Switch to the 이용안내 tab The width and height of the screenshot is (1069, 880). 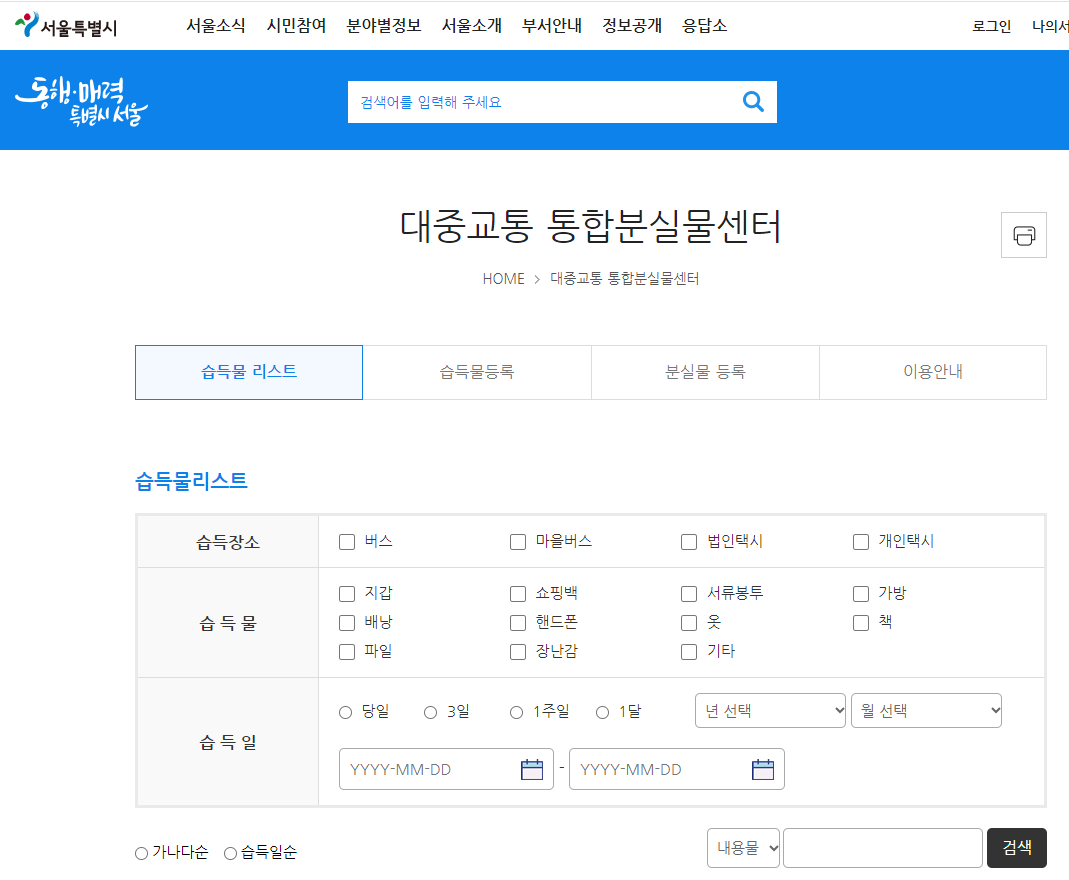[x=932, y=371]
